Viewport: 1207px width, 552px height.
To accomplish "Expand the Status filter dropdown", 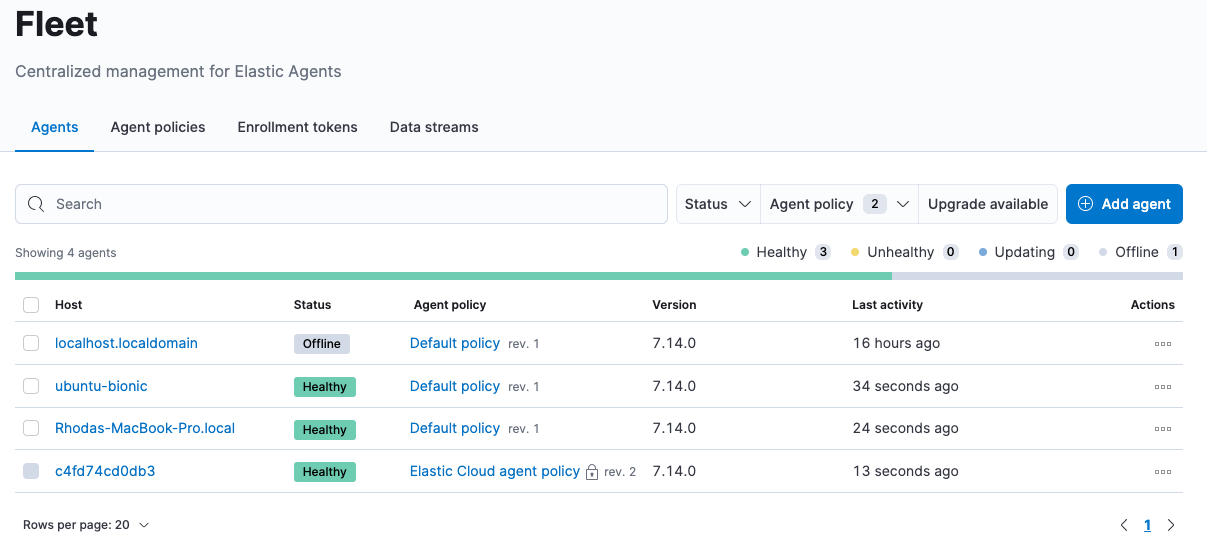I will pyautogui.click(x=718, y=204).
